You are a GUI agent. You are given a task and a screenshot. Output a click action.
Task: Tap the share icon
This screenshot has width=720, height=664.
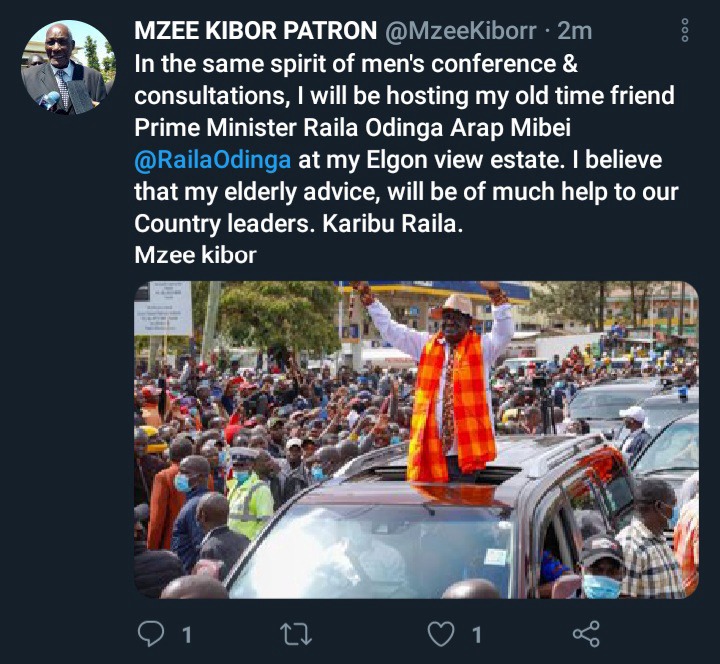(x=586, y=634)
